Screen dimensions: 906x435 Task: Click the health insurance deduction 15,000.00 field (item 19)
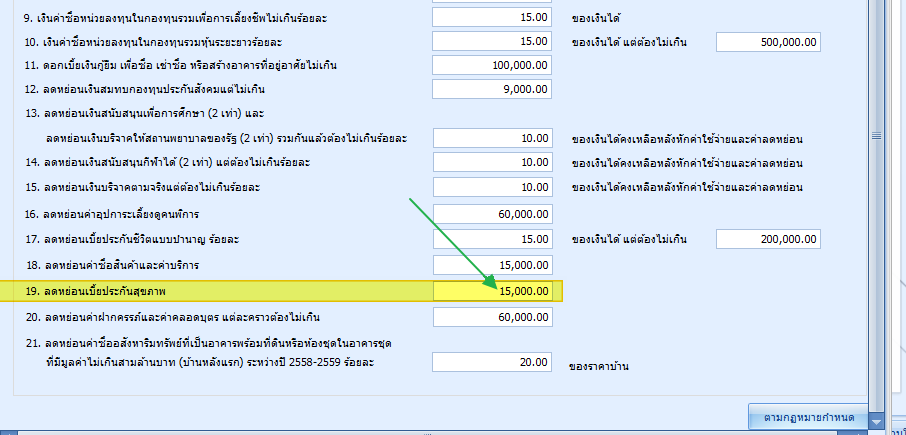pyautogui.click(x=493, y=291)
